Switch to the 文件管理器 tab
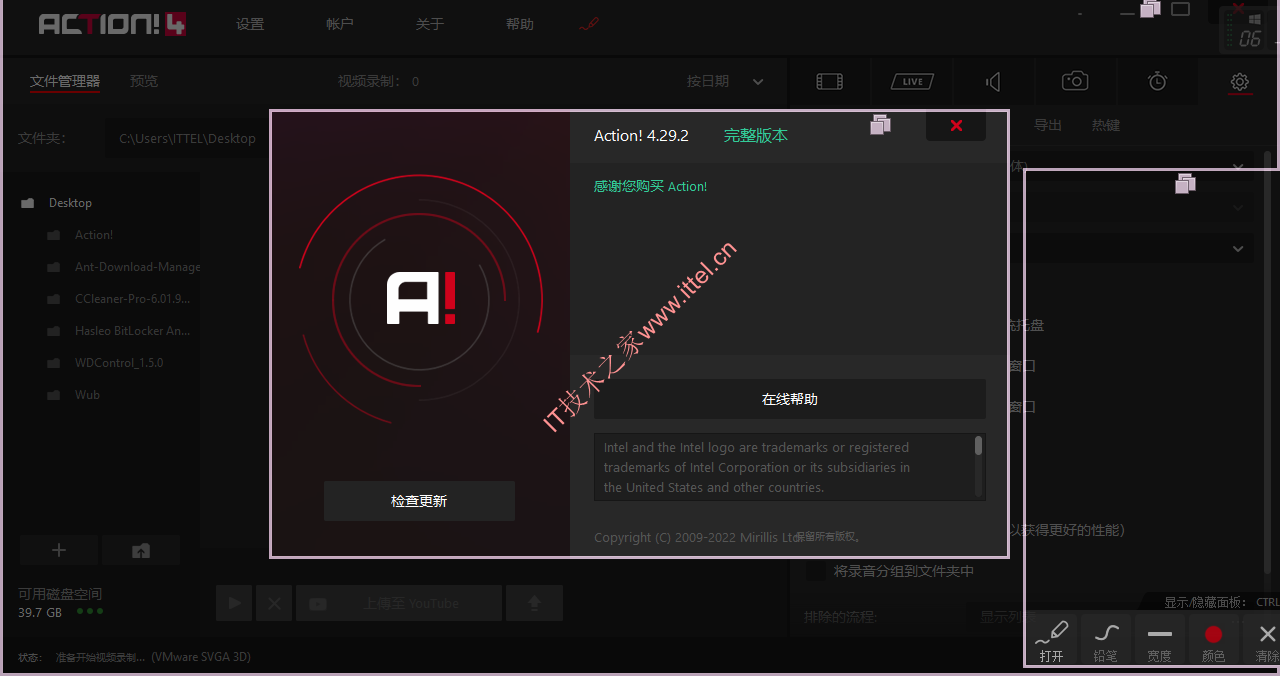 click(x=65, y=81)
